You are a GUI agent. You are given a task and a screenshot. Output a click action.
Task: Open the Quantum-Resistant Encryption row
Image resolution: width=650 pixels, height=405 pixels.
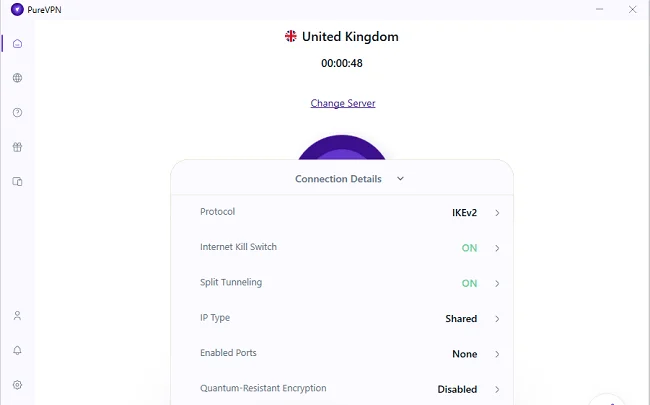[x=342, y=389]
